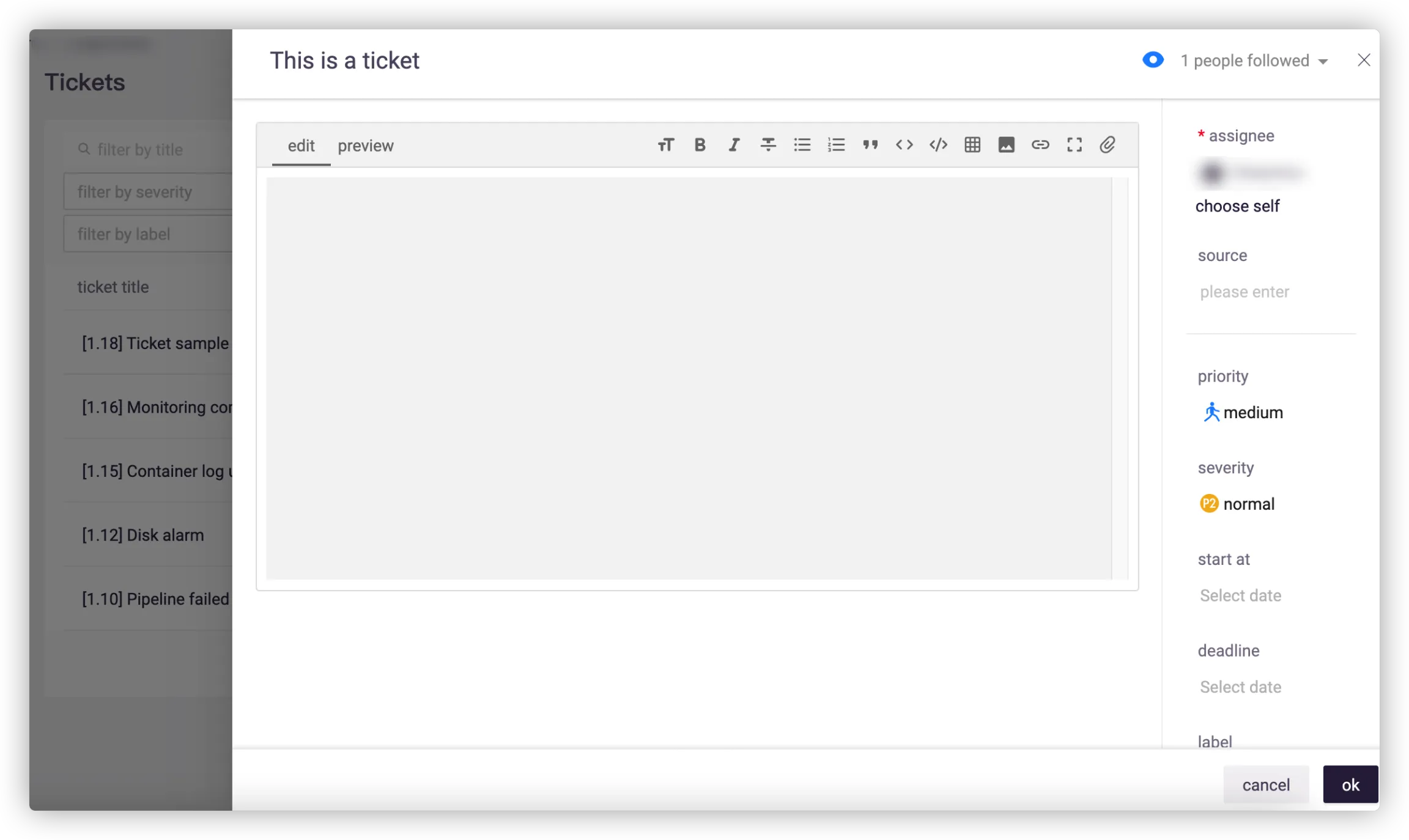Insert an image into editor
Screen dimensions: 1409x840
(1006, 145)
